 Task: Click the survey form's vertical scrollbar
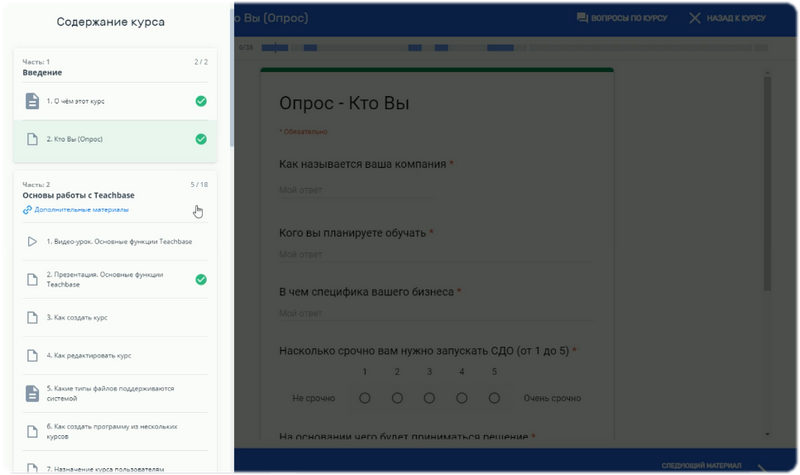click(x=767, y=184)
